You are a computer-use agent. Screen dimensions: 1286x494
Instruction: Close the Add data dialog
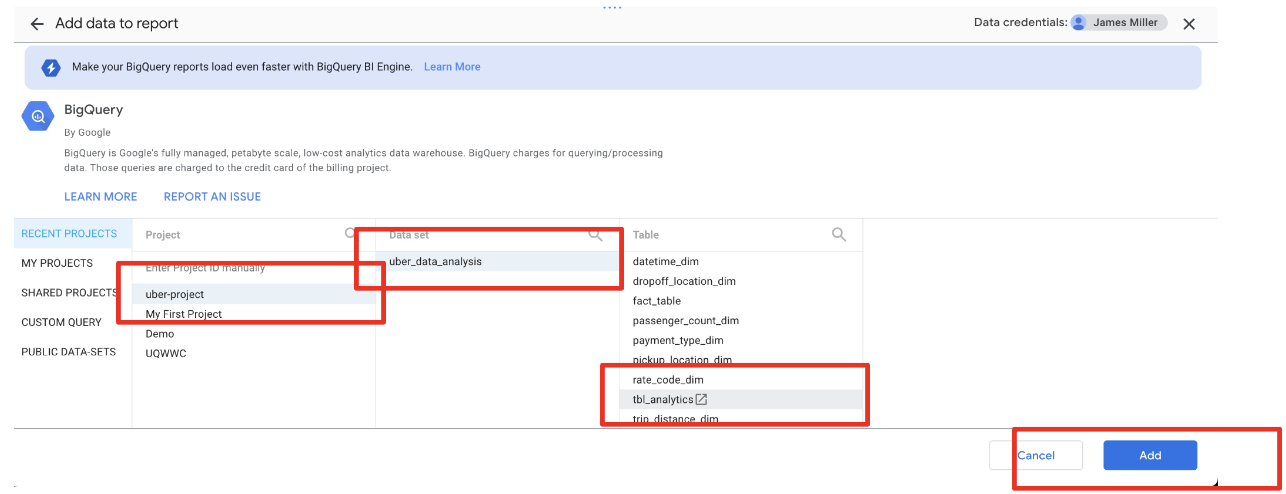click(x=1189, y=24)
